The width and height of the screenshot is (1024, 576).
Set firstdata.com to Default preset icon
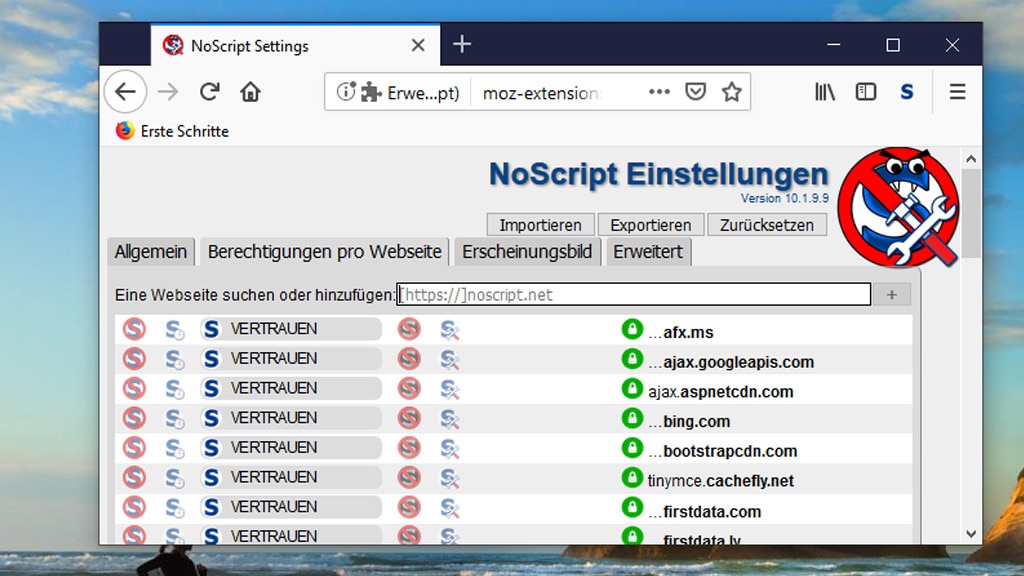[x=135, y=507]
